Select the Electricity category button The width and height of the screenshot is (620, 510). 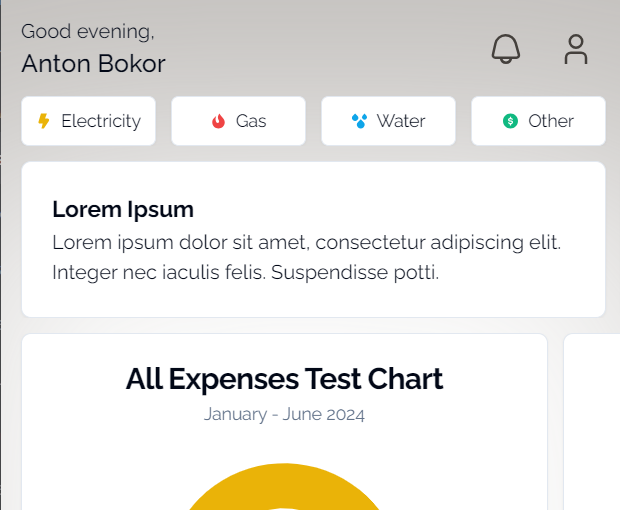89,121
